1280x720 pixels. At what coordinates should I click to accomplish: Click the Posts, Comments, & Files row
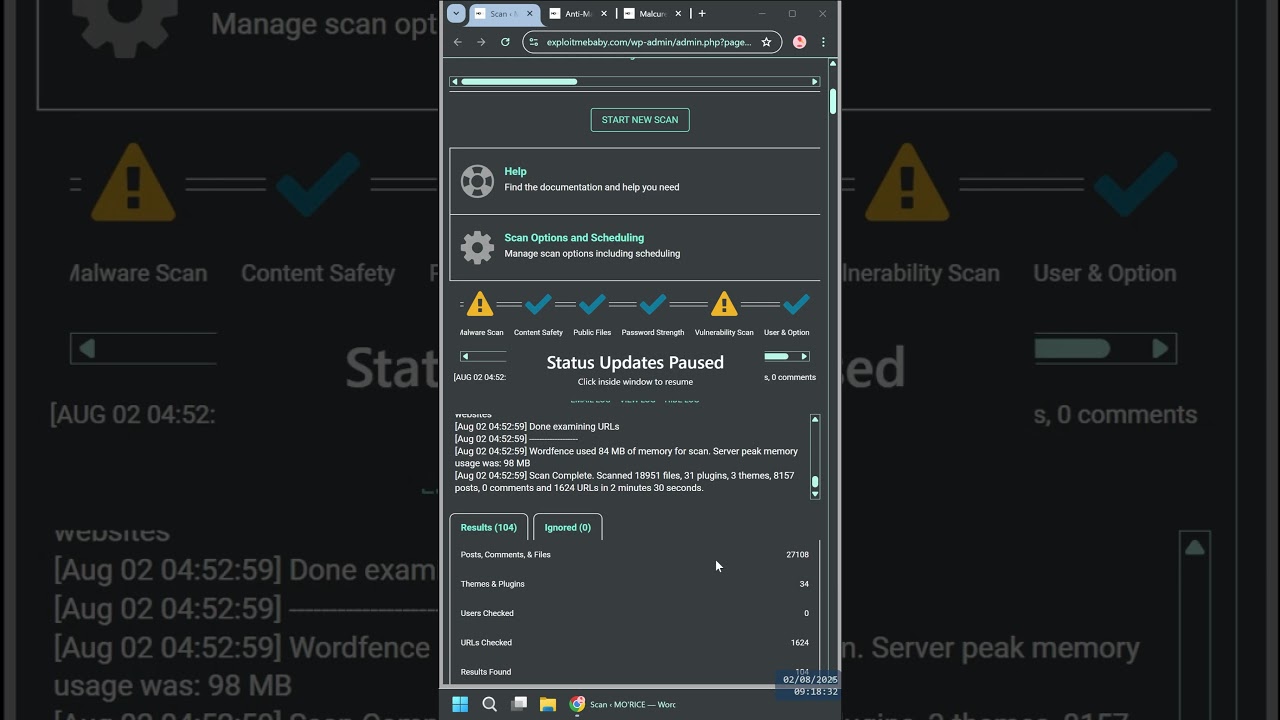click(x=635, y=554)
